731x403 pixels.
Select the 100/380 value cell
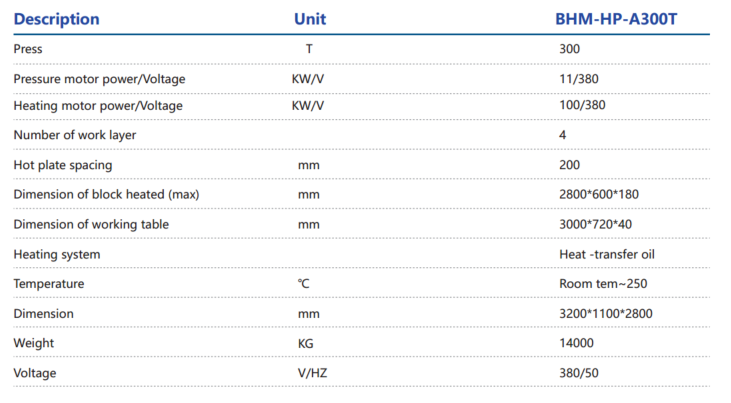pyautogui.click(x=582, y=105)
